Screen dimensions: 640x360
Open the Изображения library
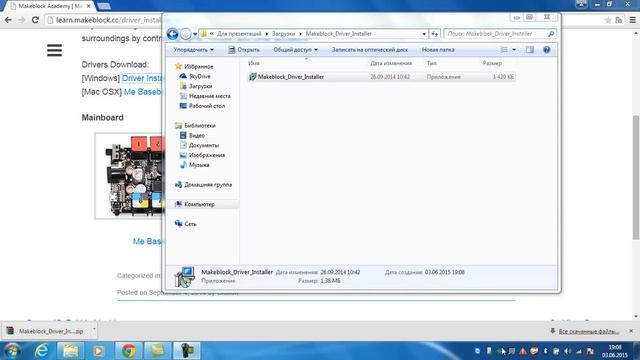(x=202, y=155)
